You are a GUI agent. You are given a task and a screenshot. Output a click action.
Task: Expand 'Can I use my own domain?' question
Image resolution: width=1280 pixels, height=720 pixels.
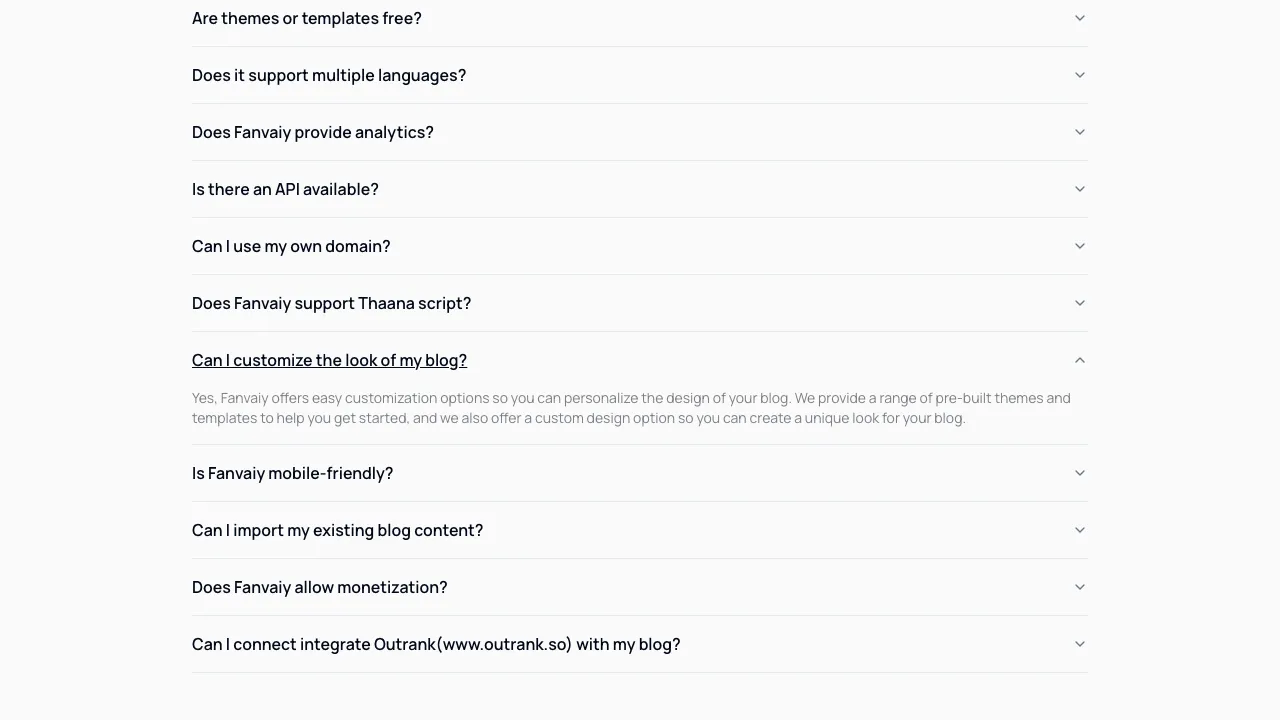(x=291, y=246)
